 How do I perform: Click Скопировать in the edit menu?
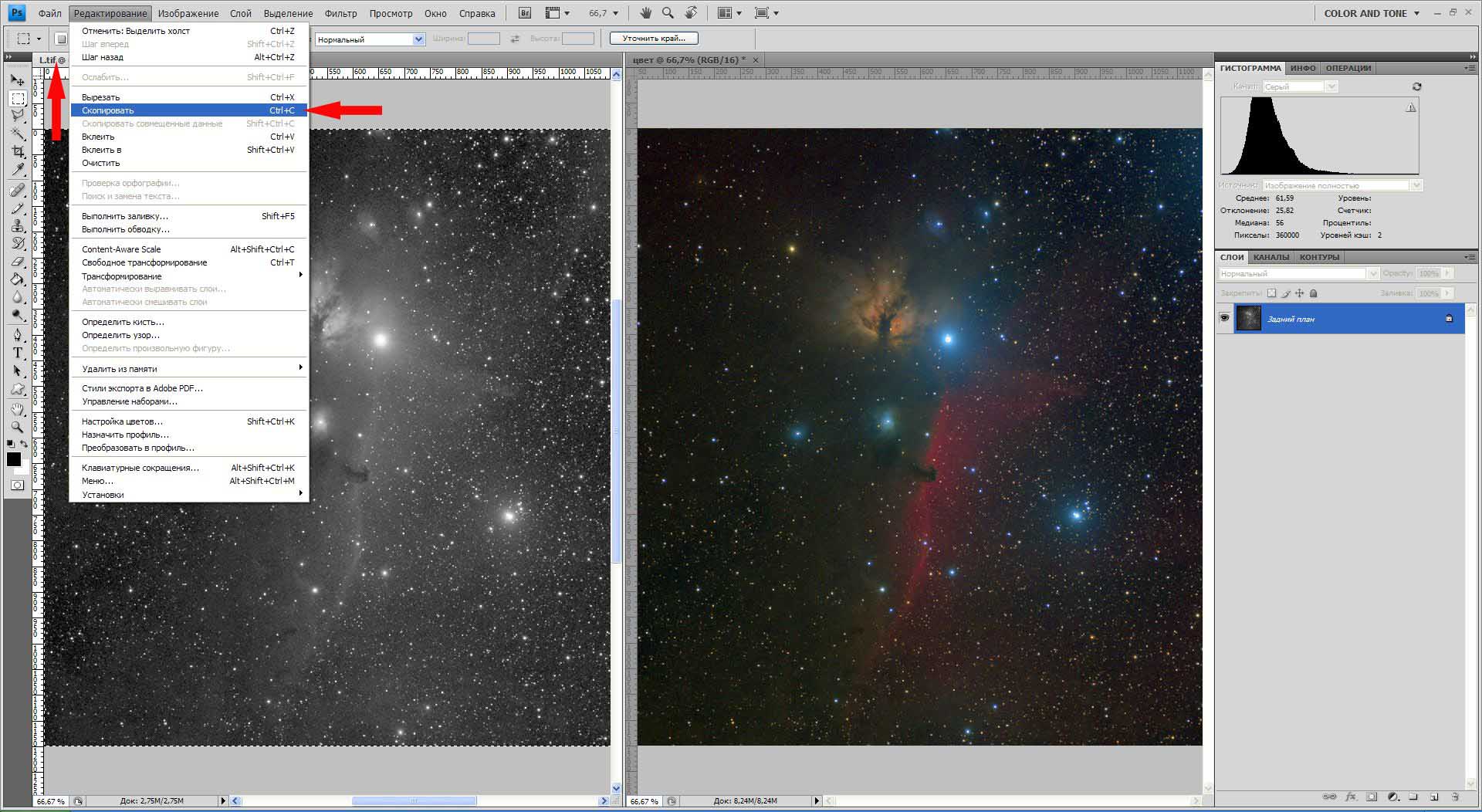pyautogui.click(x=108, y=110)
